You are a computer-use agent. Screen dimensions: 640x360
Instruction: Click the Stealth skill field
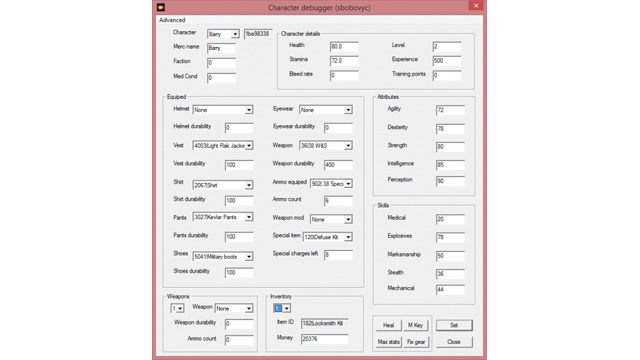tap(450, 274)
